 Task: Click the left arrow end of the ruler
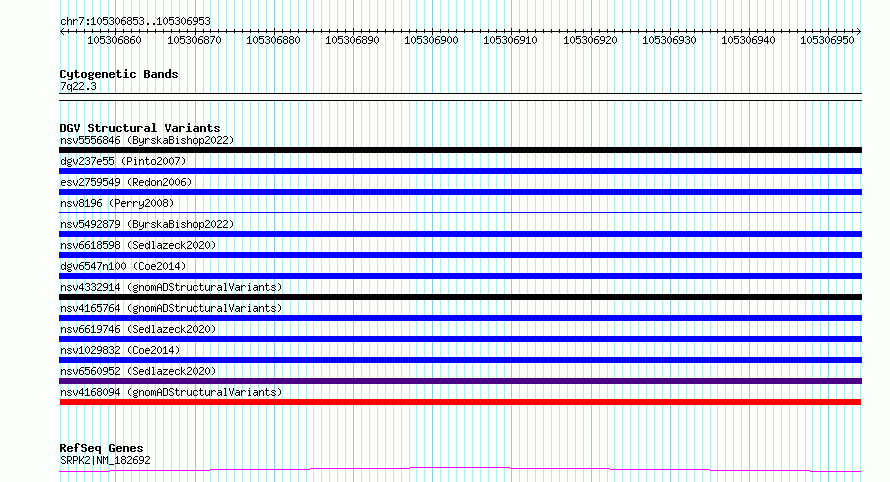pos(62,32)
